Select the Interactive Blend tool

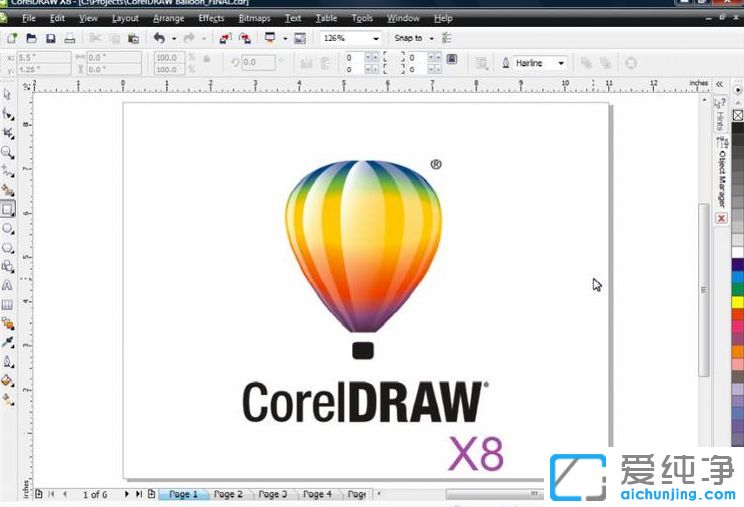tap(7, 324)
